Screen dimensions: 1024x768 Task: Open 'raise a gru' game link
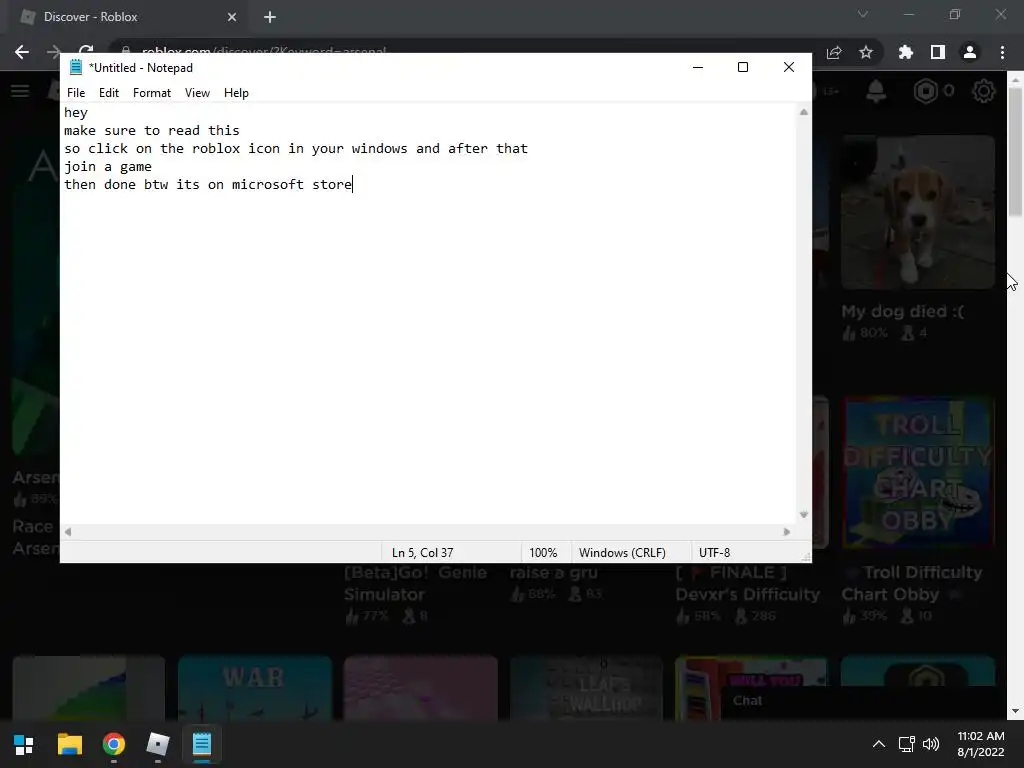coord(554,573)
